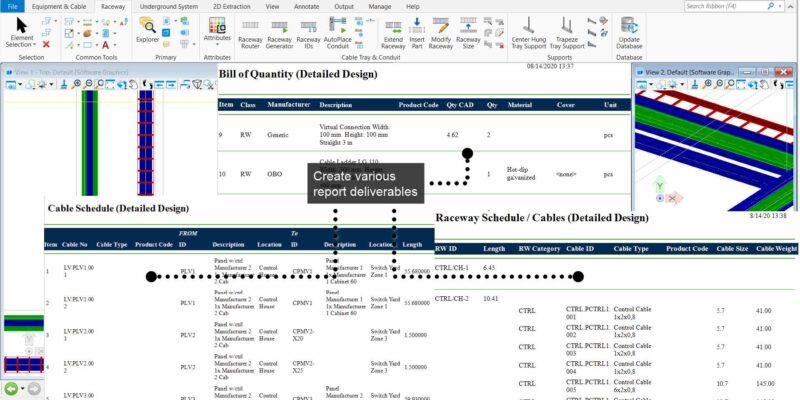Select the Element Selection arrow tool
This screenshot has width=800, height=400.
21,26
